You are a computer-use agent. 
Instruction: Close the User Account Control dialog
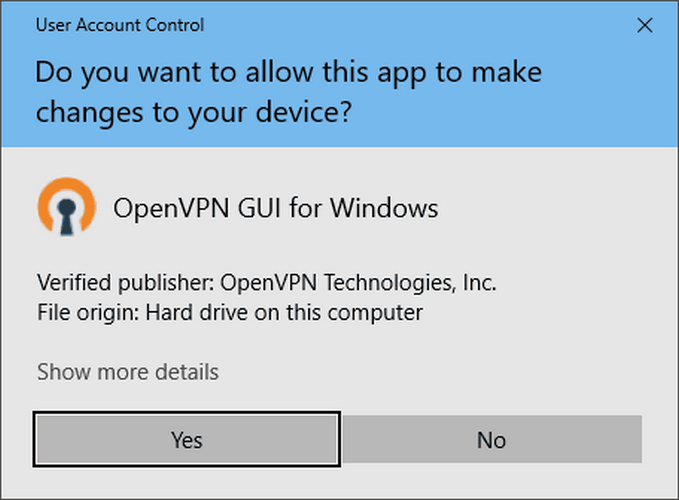point(645,25)
